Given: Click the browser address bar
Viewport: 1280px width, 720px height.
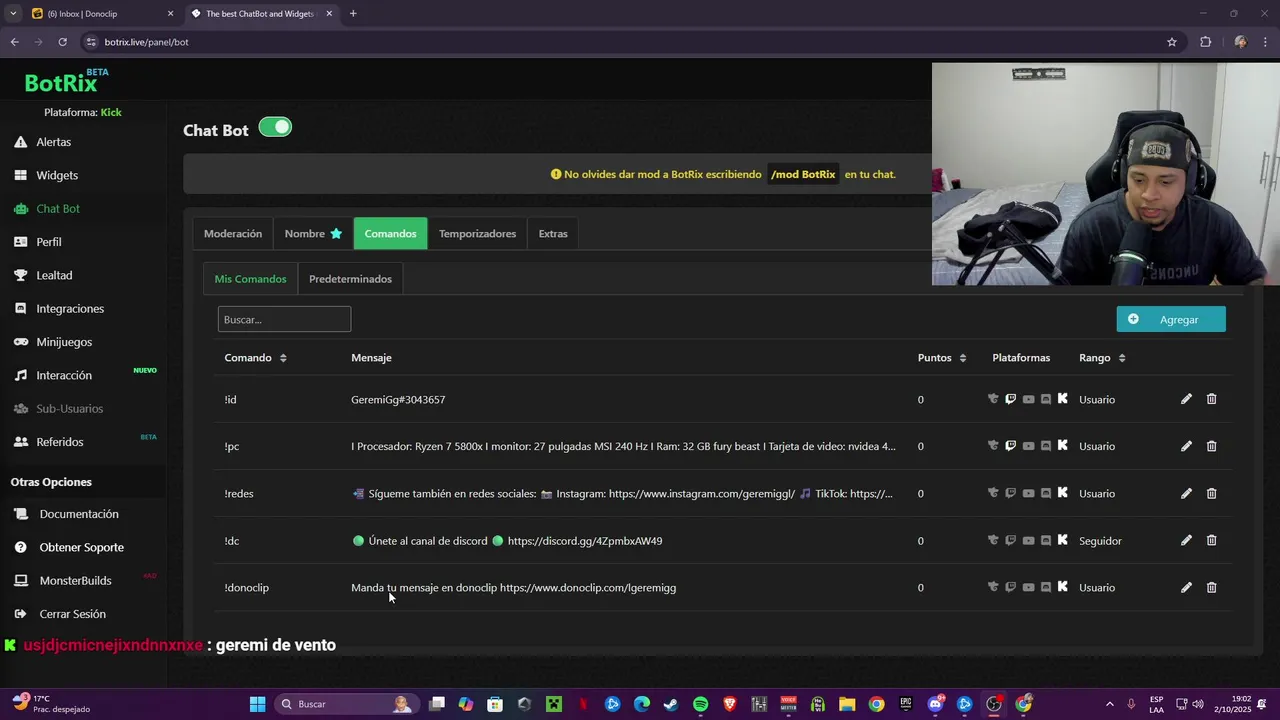Looking at the screenshot, I should (x=620, y=42).
